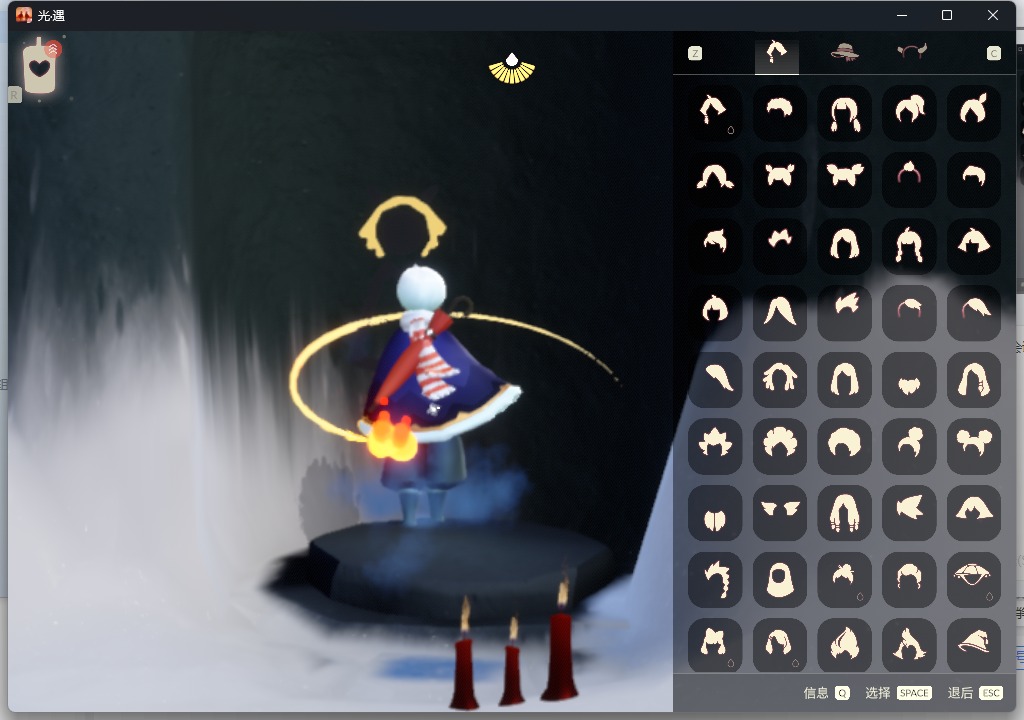Viewport: 1024px width, 720px height.
Task: Select the long A-shaped parted hairstyle
Action: coord(779,312)
